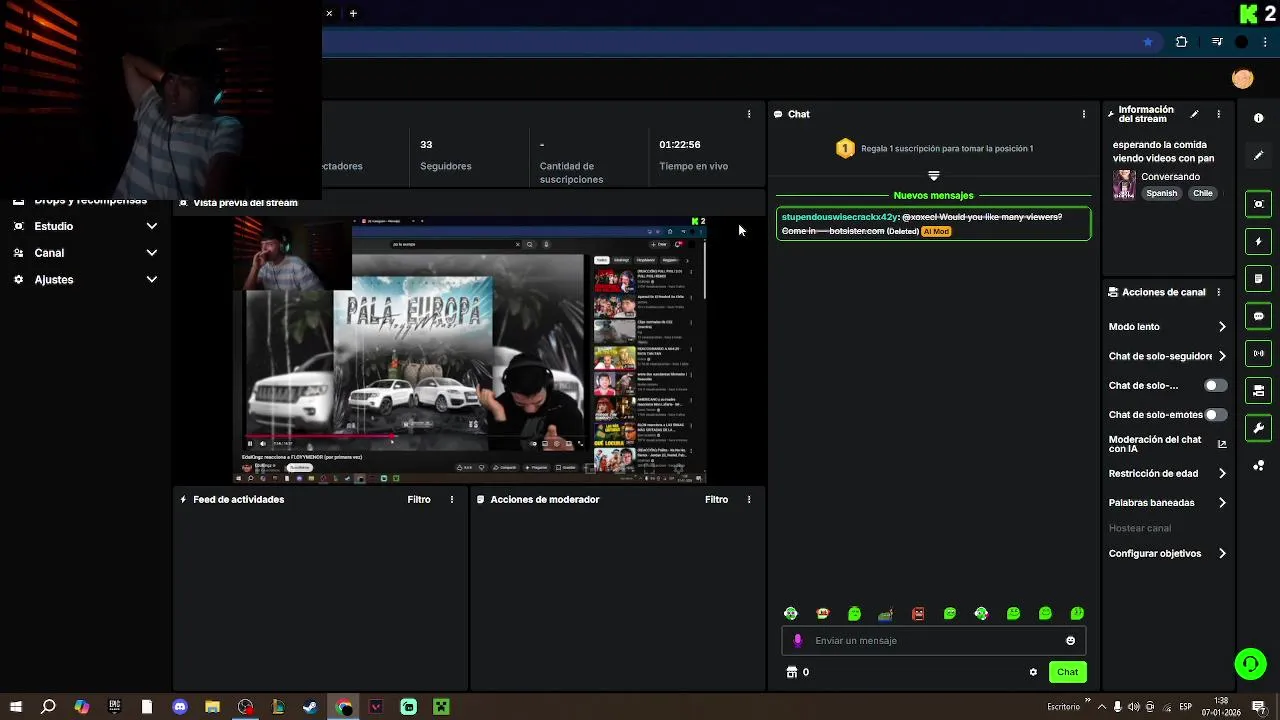
Task: Click the user avatar at top right
Action: pos(1243,79)
